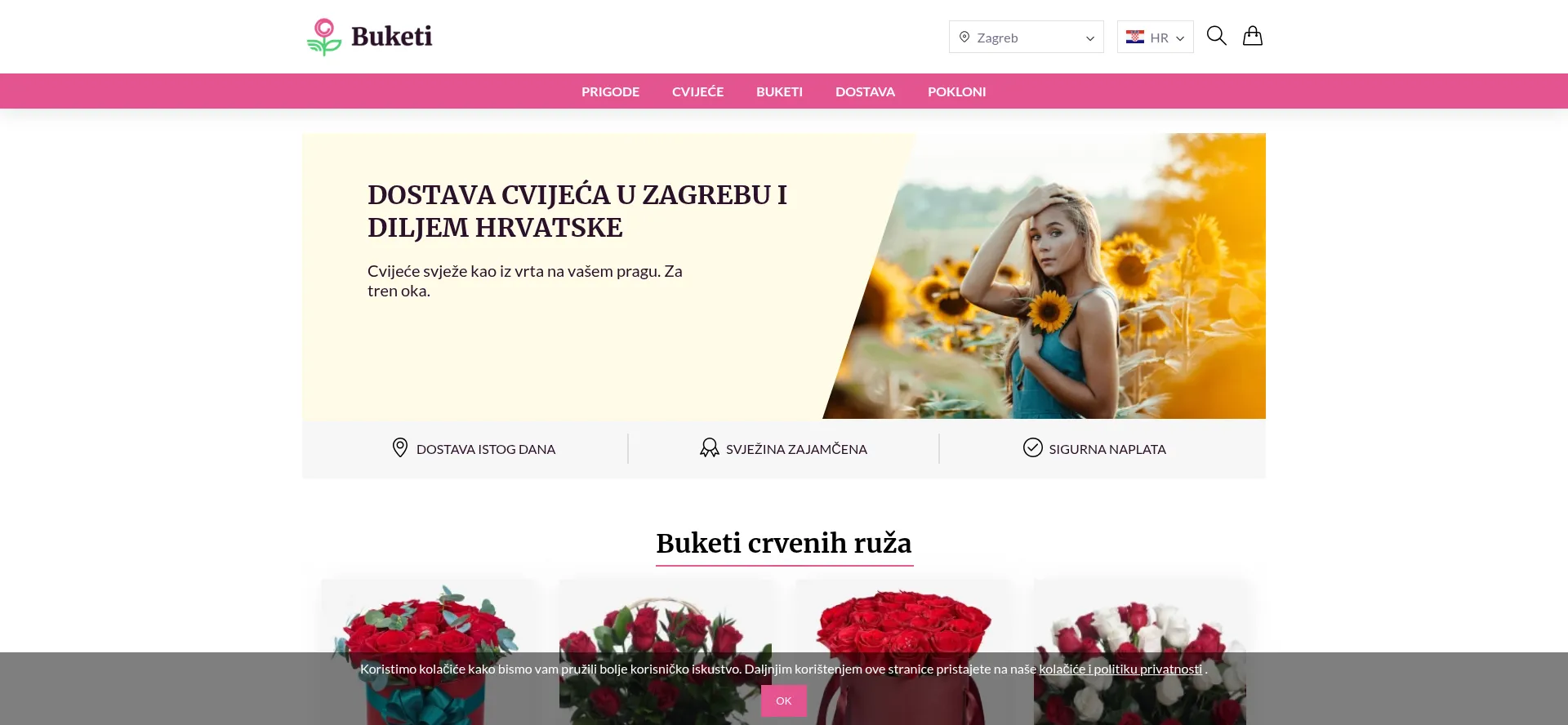Click the sunflower hero banner image
Screen dimensions: 1568x725
pyautogui.click(x=1062, y=278)
